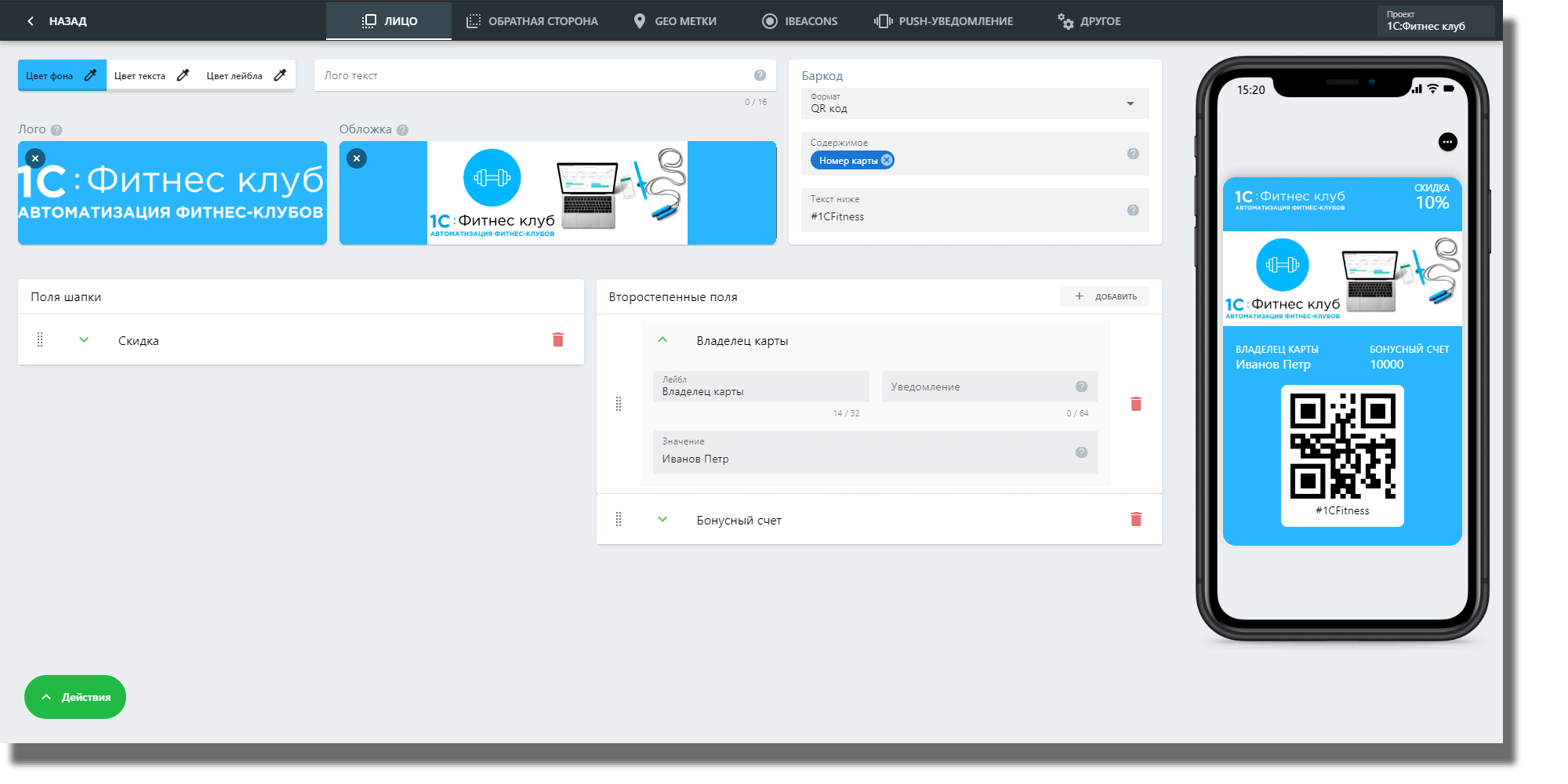Show help for Значение field
This screenshot has width=1568, height=784.
tap(1081, 452)
